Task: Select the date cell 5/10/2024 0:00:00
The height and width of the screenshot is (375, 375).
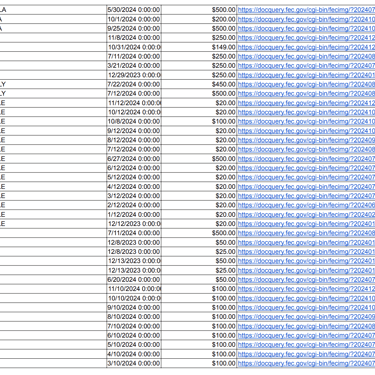Action: [134, 345]
